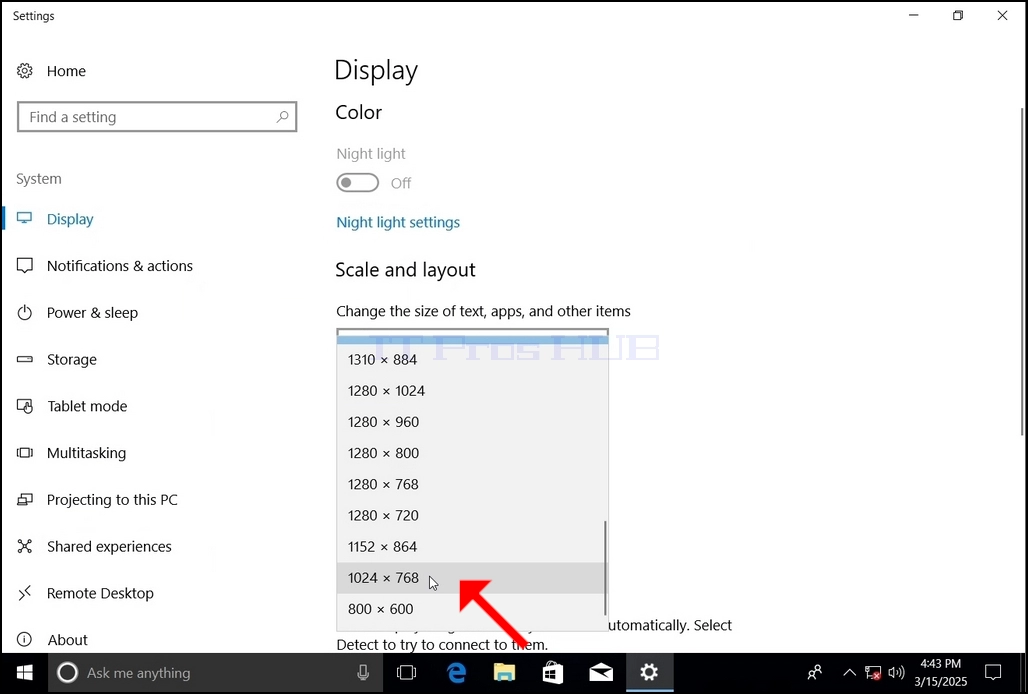Click the volume speaker tray icon

click(896, 672)
